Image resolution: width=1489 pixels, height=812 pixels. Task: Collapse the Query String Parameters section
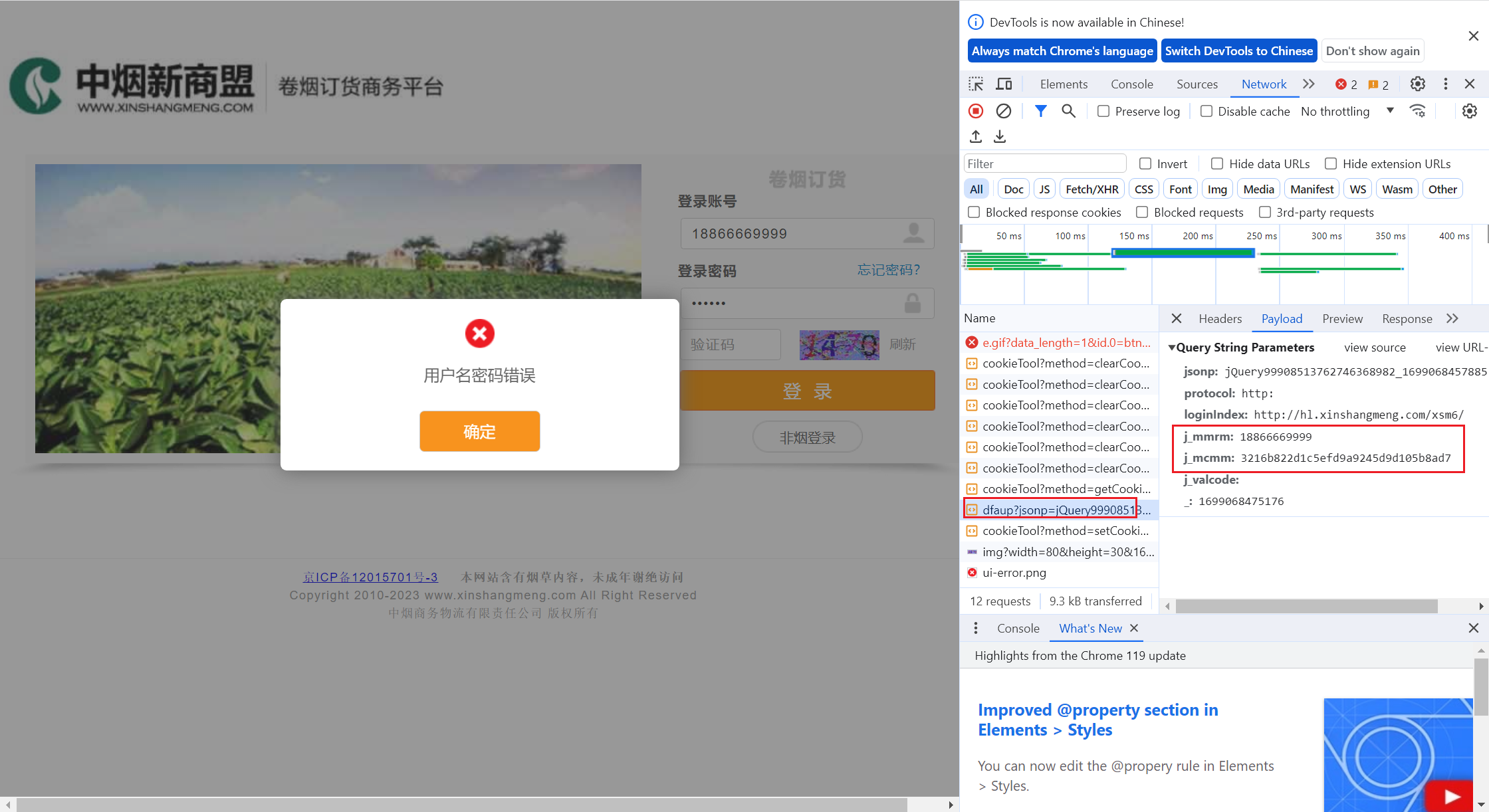coord(1172,348)
